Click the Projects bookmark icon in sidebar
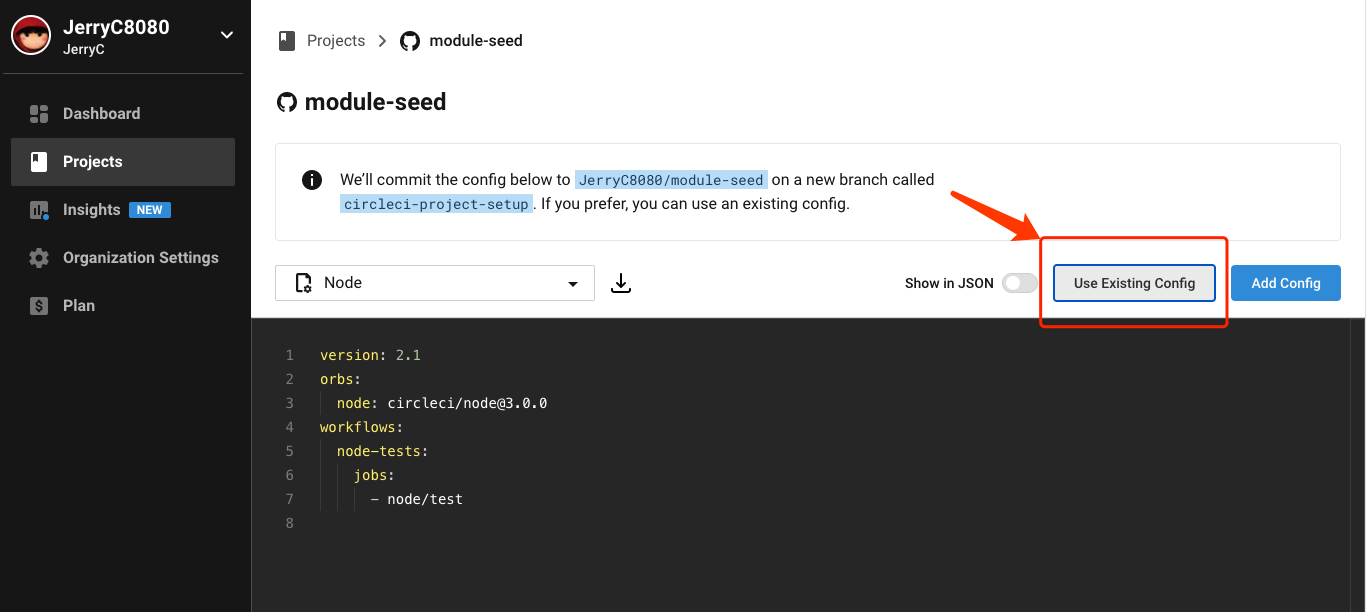The image size is (1366, 612). pos(39,162)
